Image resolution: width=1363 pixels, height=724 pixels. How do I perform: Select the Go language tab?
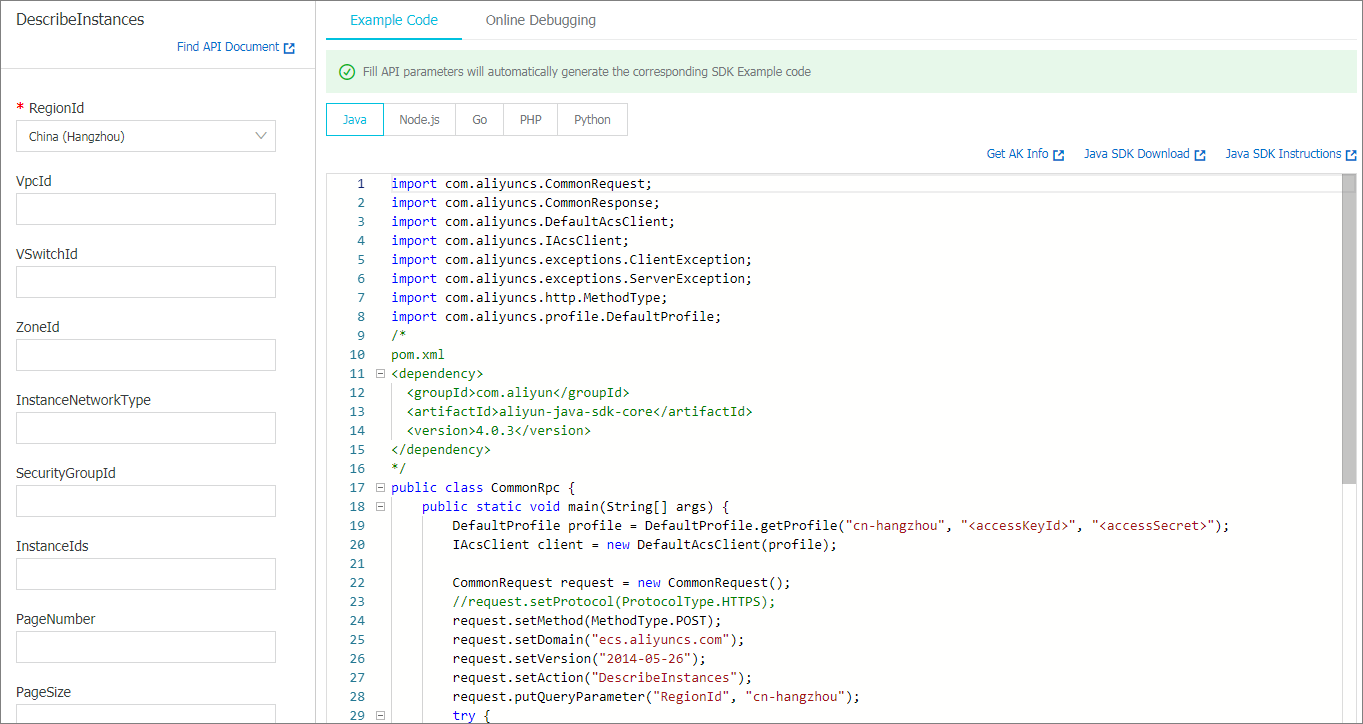(480, 119)
